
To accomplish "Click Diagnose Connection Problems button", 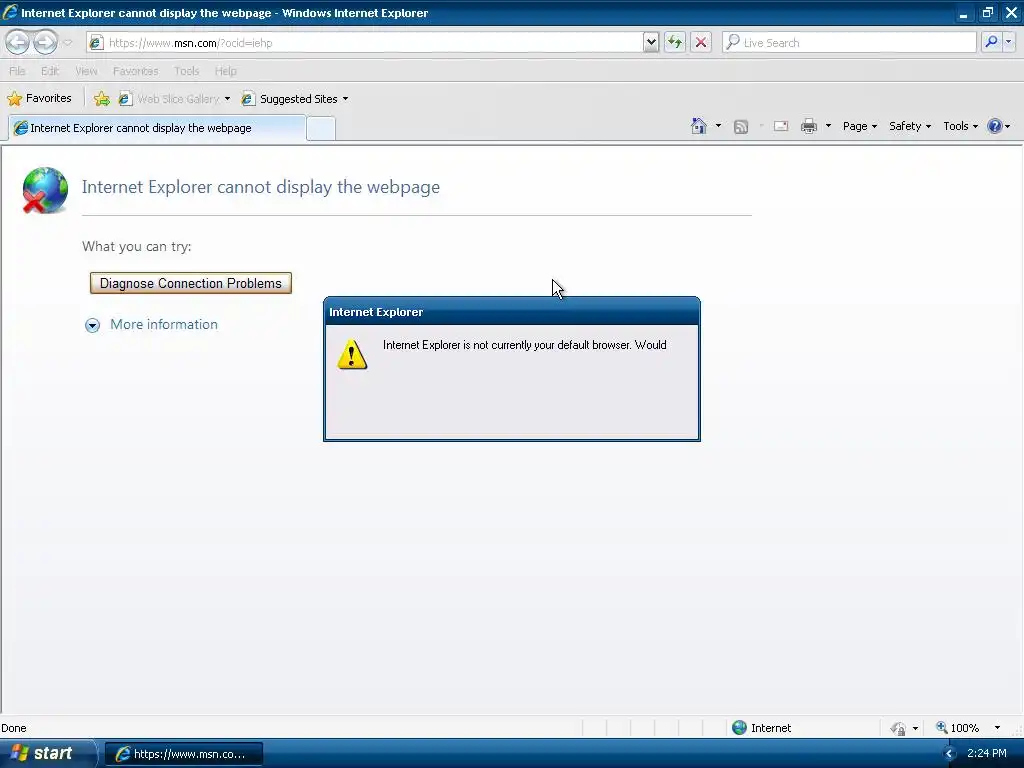I will (x=191, y=283).
